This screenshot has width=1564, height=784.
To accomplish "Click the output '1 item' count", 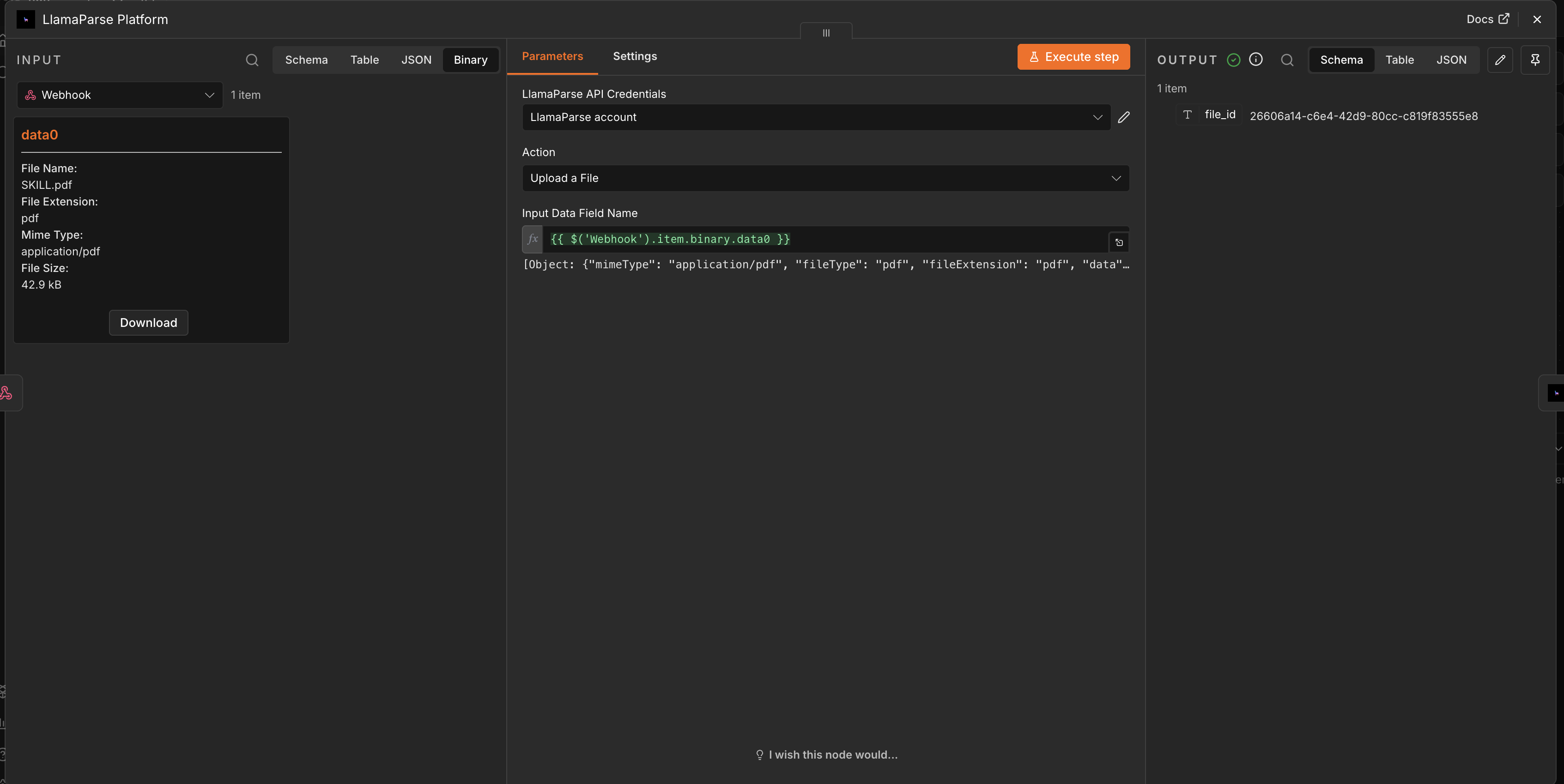I will pos(1172,89).
